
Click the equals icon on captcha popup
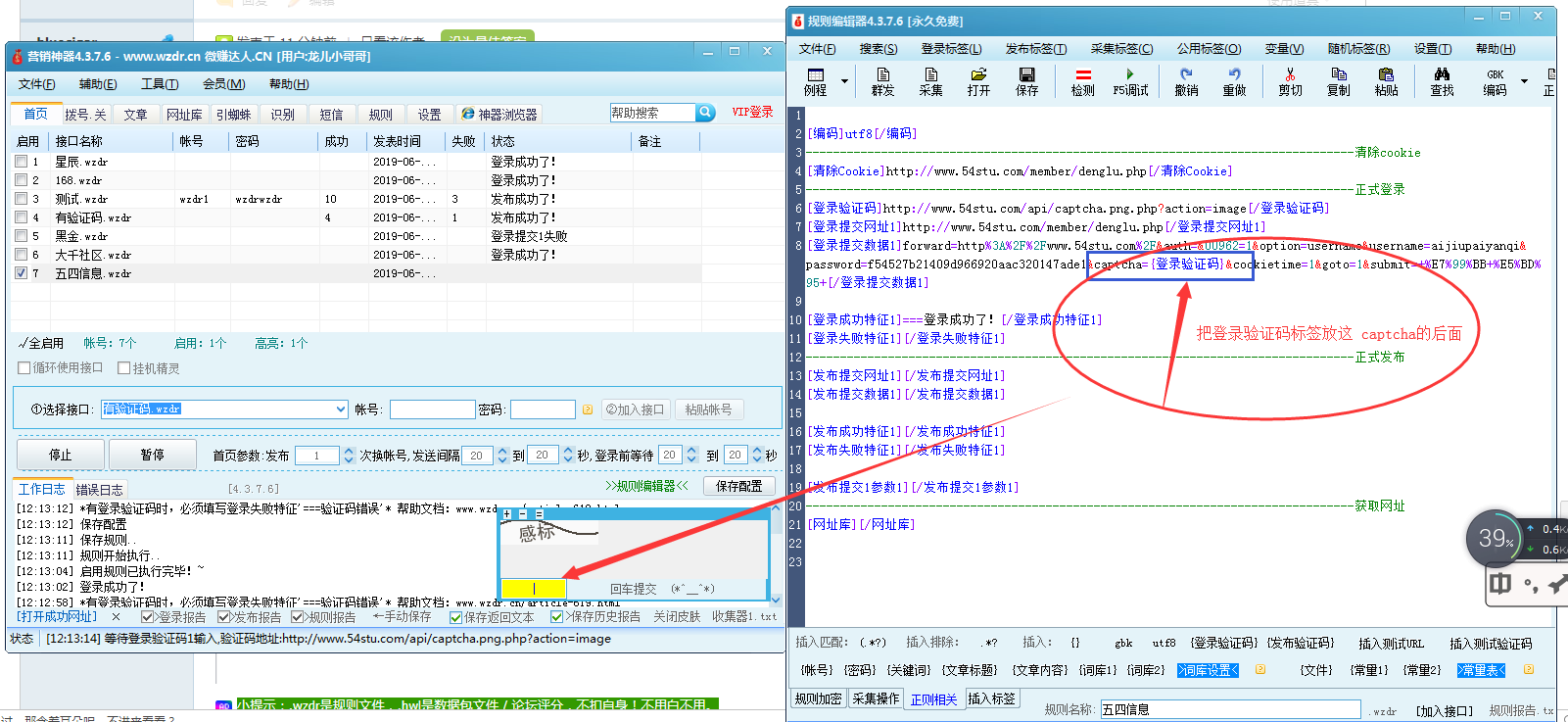point(540,513)
